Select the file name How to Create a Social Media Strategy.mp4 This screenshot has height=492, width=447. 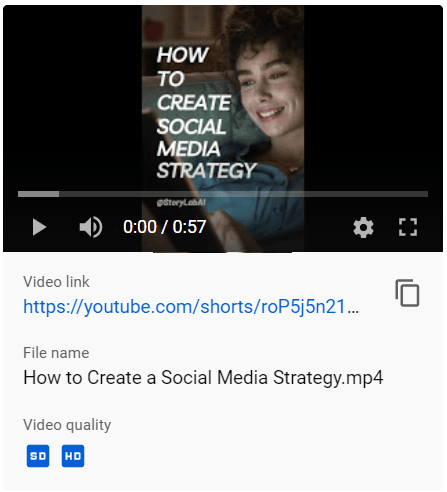click(x=203, y=378)
